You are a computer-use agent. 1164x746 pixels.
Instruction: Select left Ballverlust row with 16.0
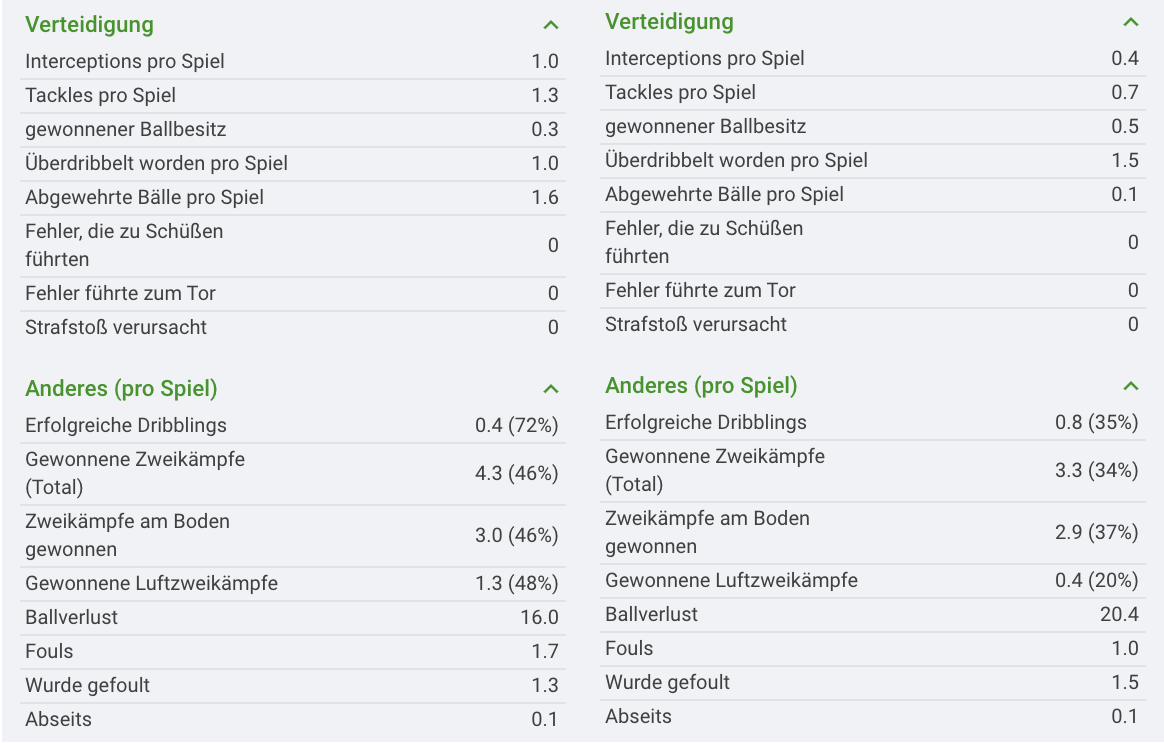(x=292, y=618)
